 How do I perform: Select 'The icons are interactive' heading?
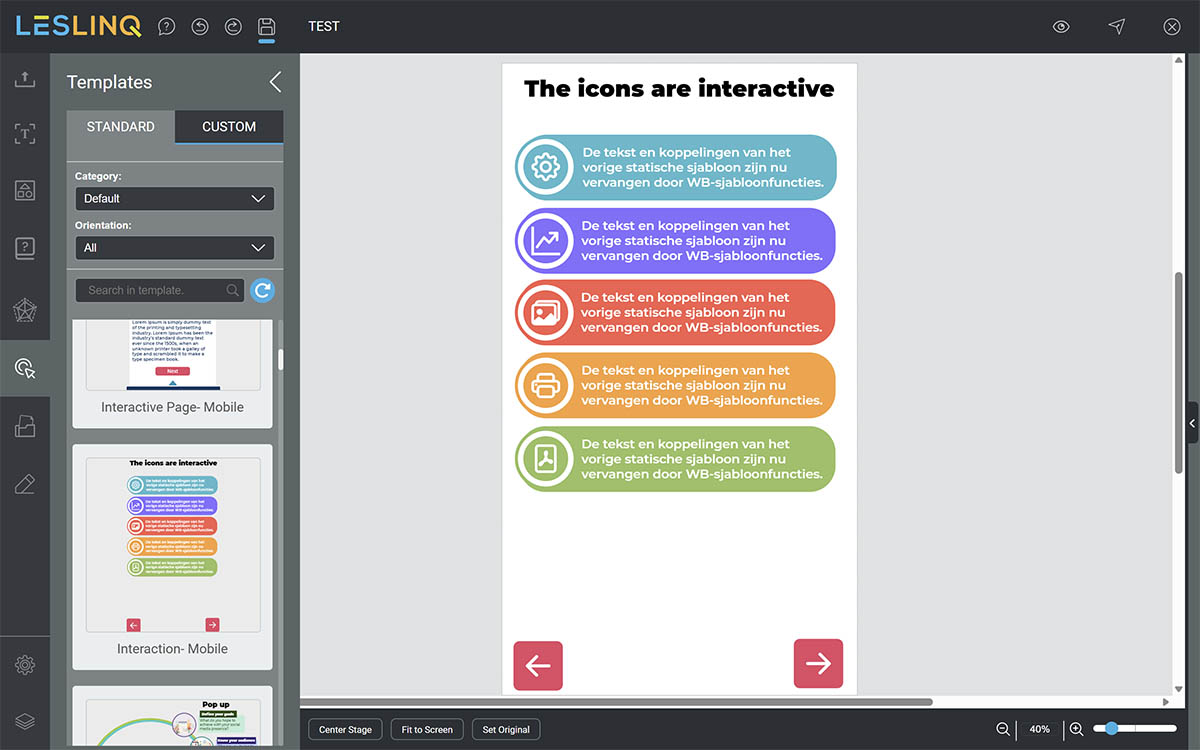coord(679,88)
